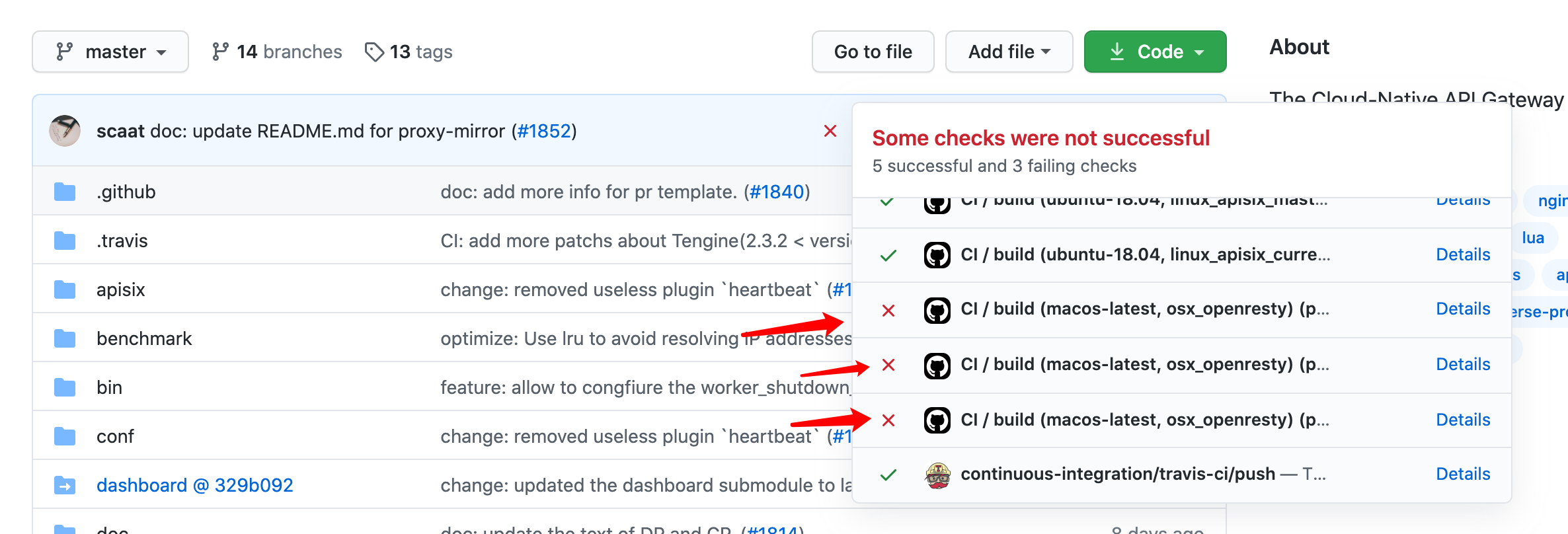The height and width of the screenshot is (534, 1568).
Task: Click Details for the travis-ci/push check
Action: click(1463, 474)
